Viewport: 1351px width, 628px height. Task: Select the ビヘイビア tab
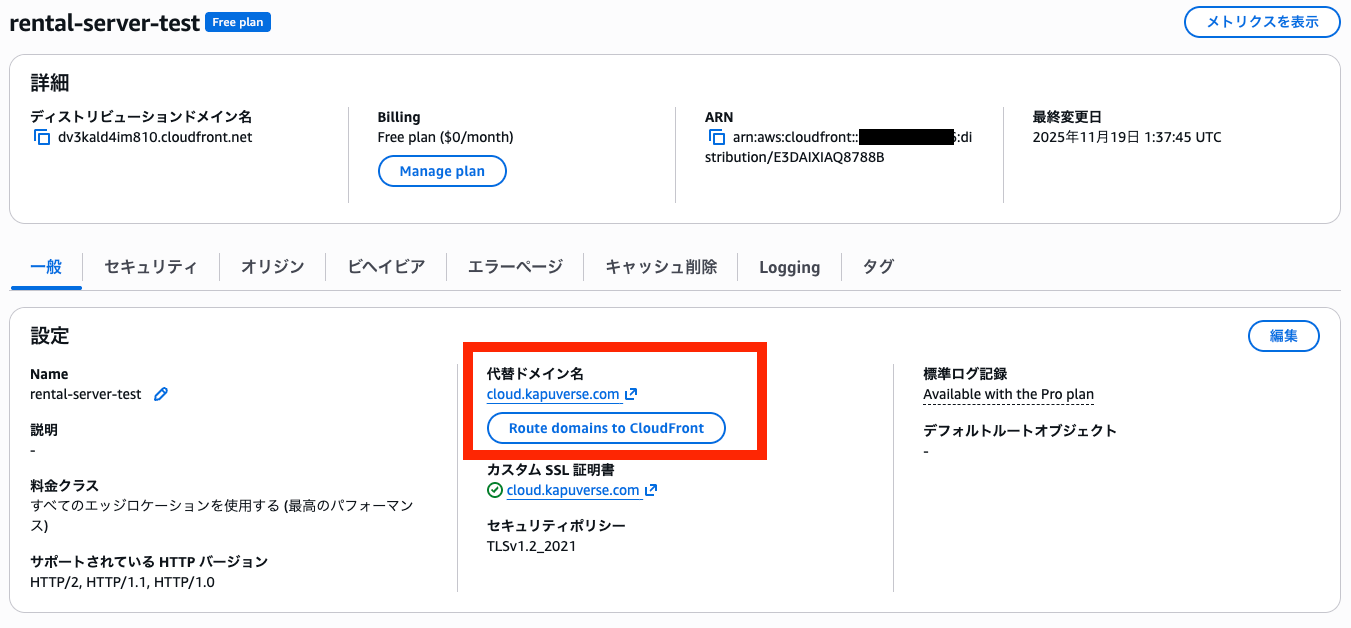(386, 266)
